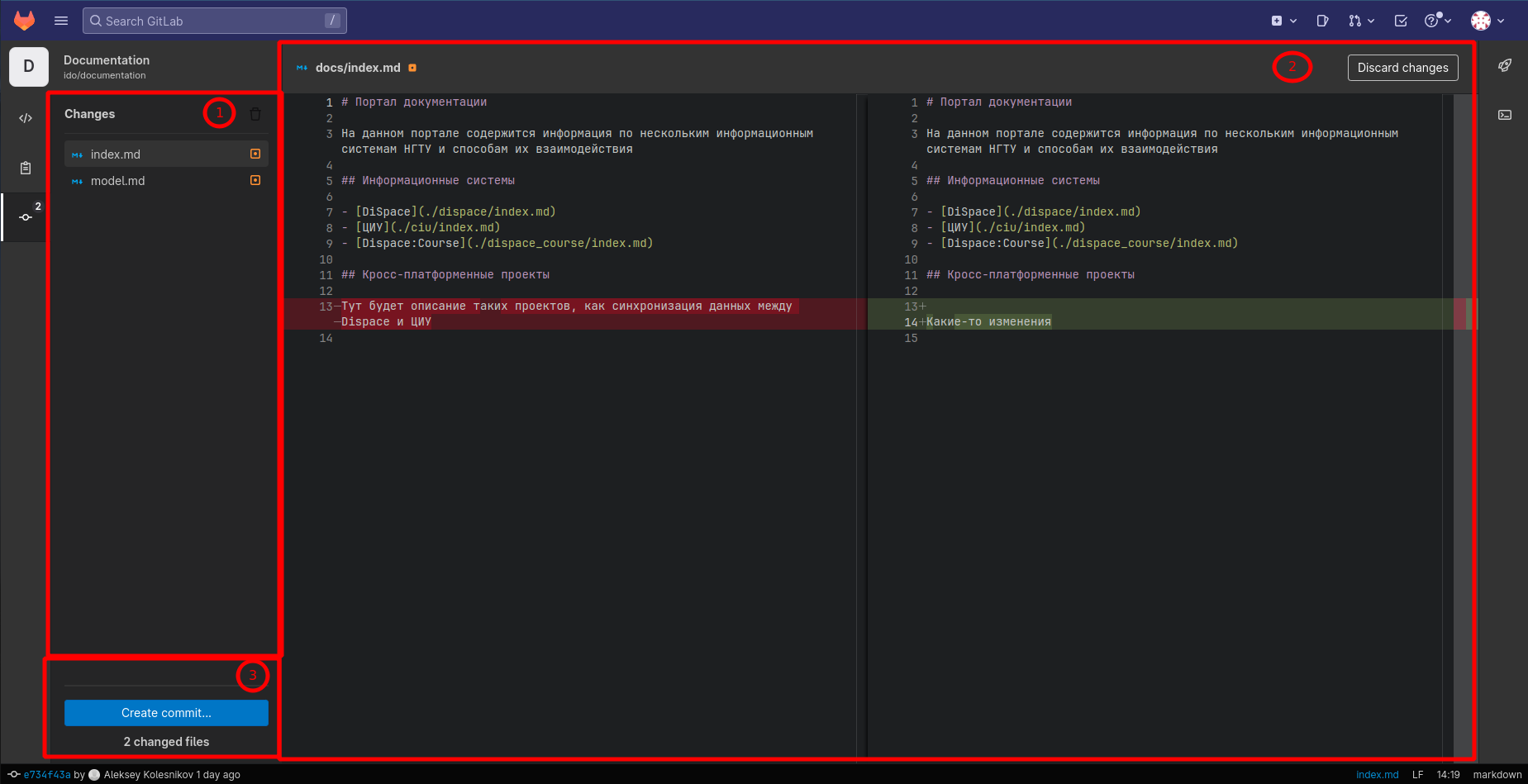
Task: Click the Documentation project avatar D
Action: (29, 67)
